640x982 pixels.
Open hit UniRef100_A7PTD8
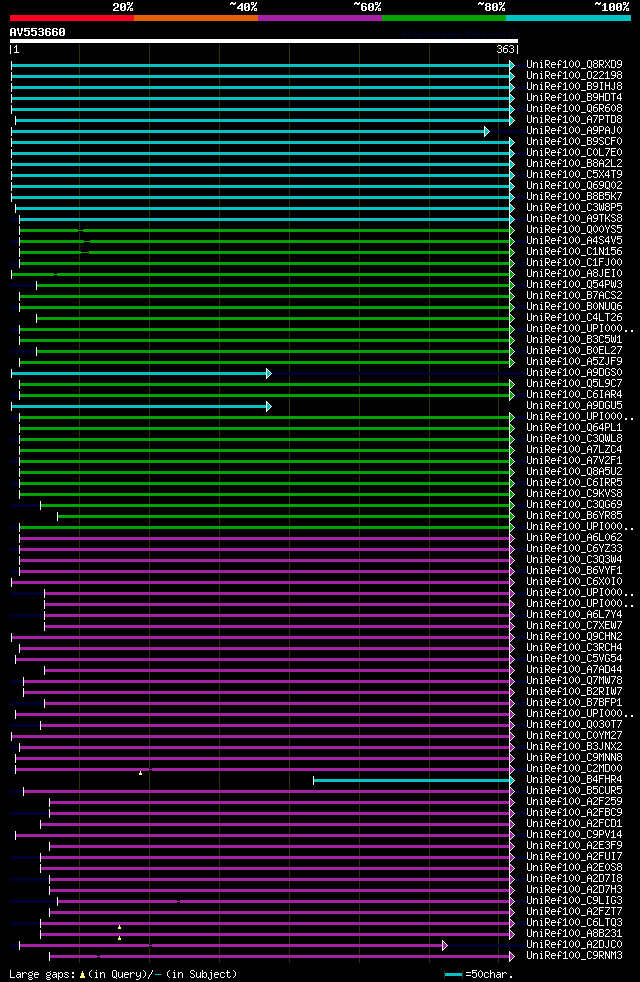click(x=574, y=120)
